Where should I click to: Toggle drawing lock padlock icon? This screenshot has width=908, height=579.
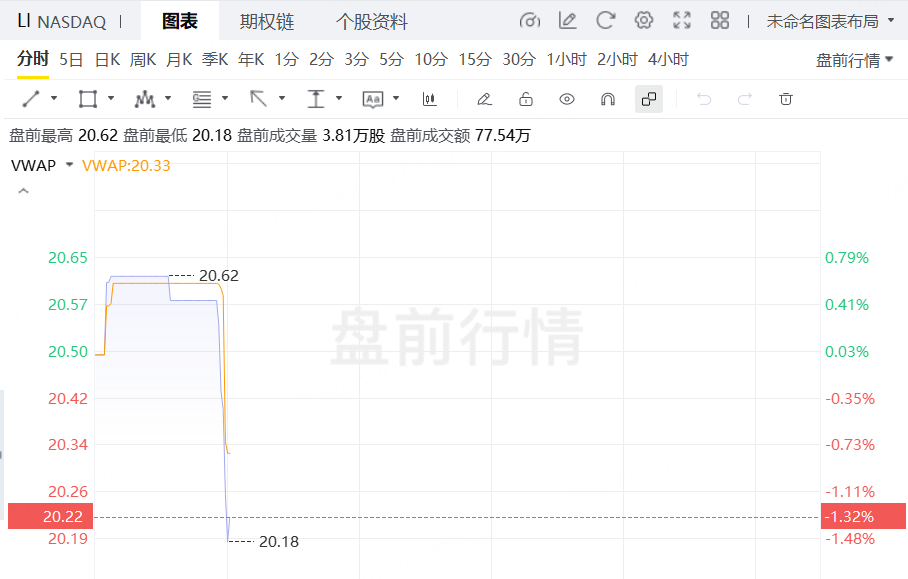tap(526, 98)
